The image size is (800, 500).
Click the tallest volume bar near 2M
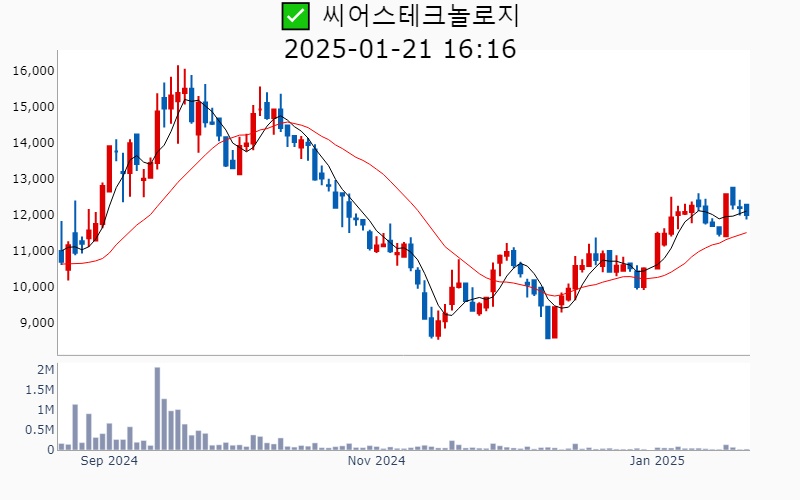(x=157, y=409)
